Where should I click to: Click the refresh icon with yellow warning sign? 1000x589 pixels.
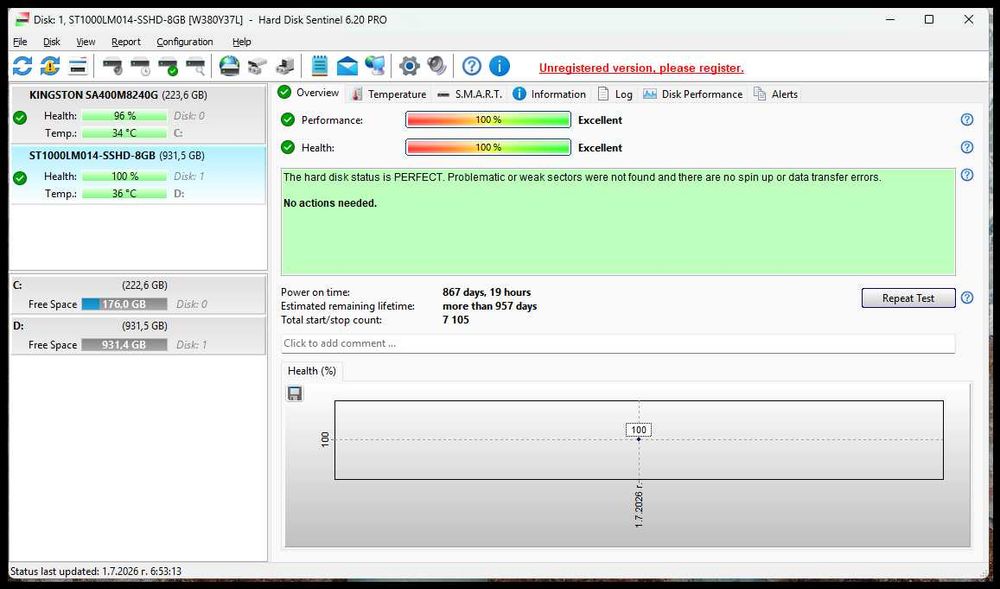click(x=50, y=66)
